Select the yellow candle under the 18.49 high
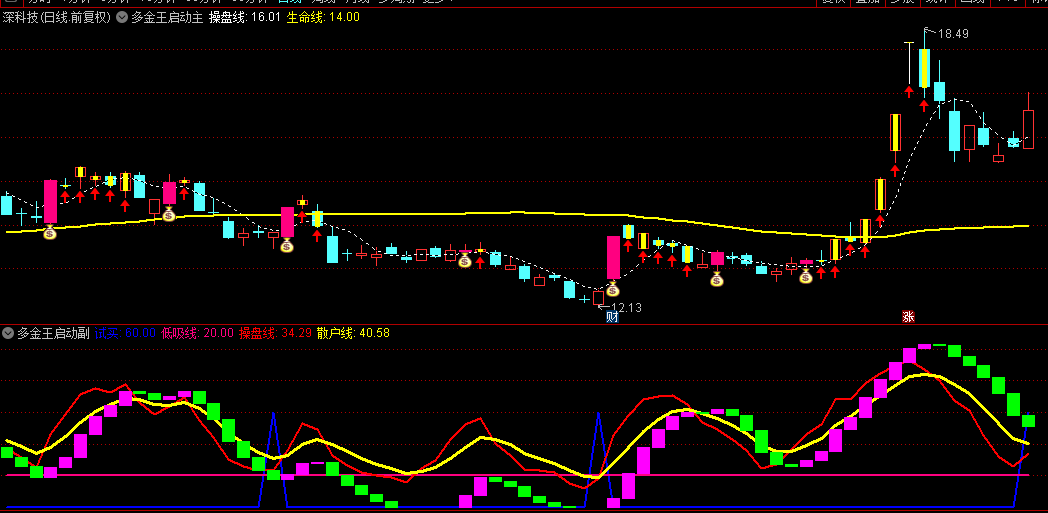Viewport: 1048px width, 513px height. click(924, 68)
